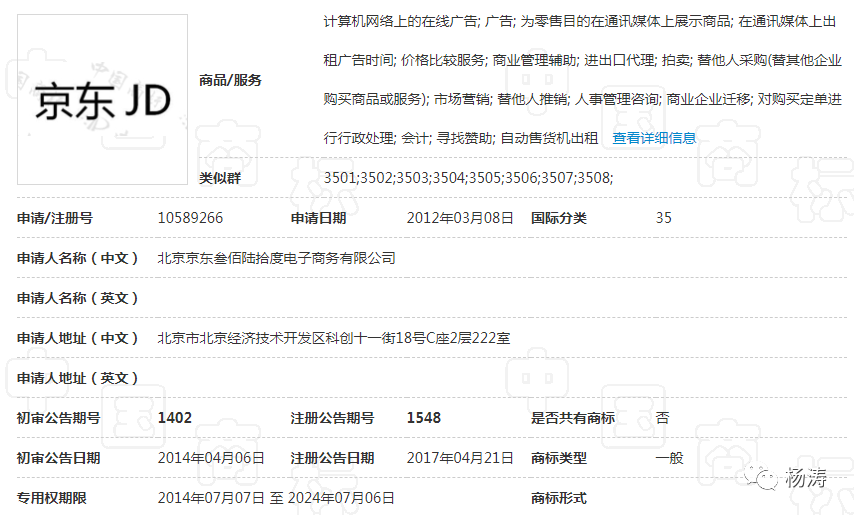Click the 商标形式 label
The image size is (854, 515).
pyautogui.click(x=559, y=498)
